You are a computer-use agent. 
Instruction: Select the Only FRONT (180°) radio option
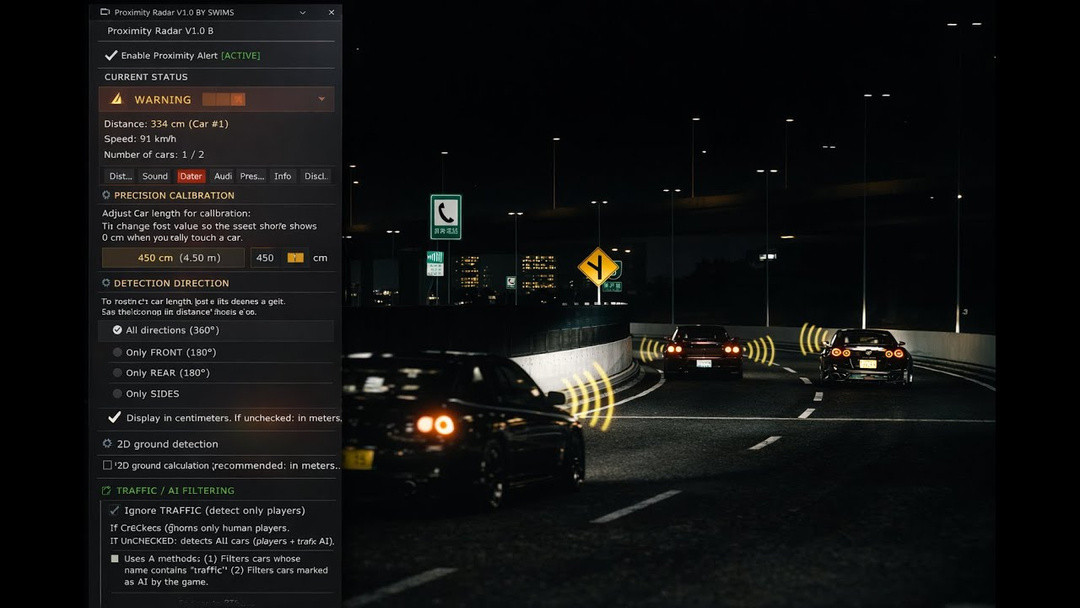[x=117, y=353]
